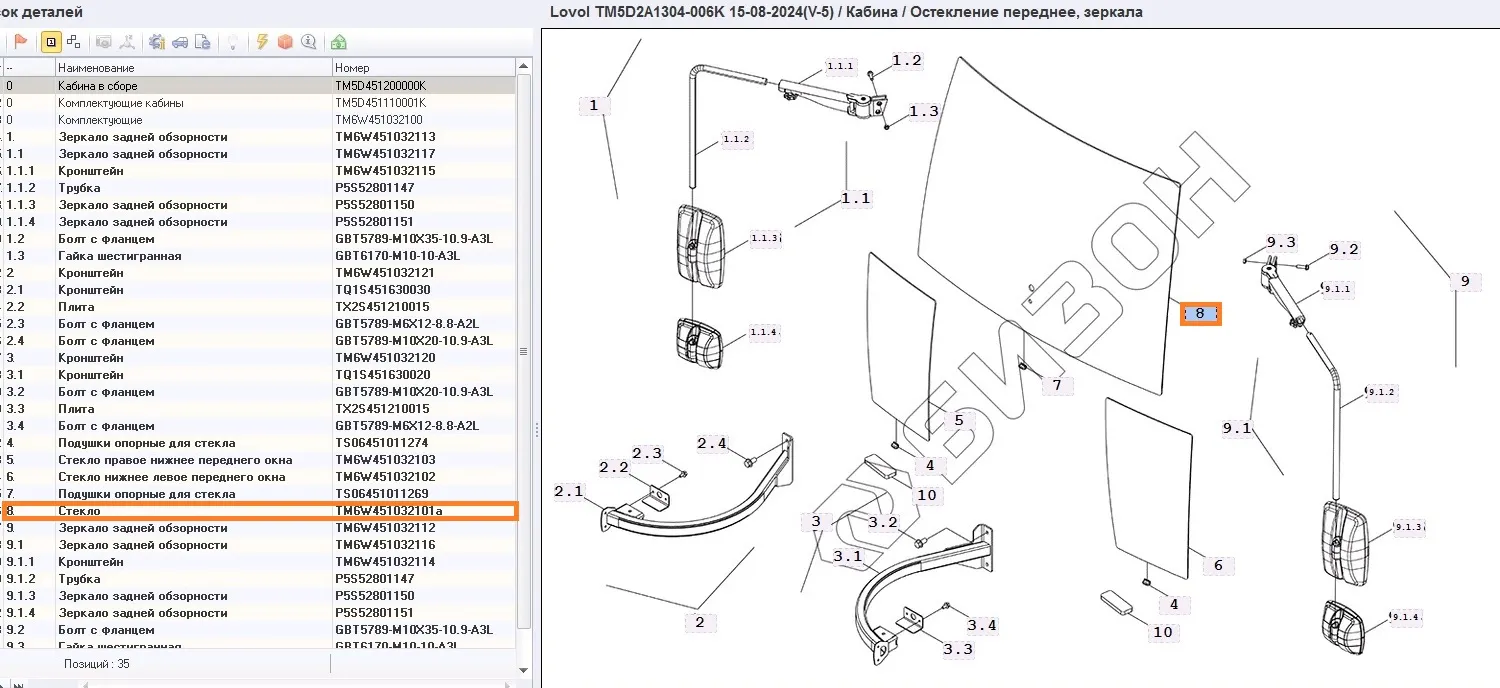Click the document with globe icon
This screenshot has width=1500, height=688.
click(x=203, y=42)
